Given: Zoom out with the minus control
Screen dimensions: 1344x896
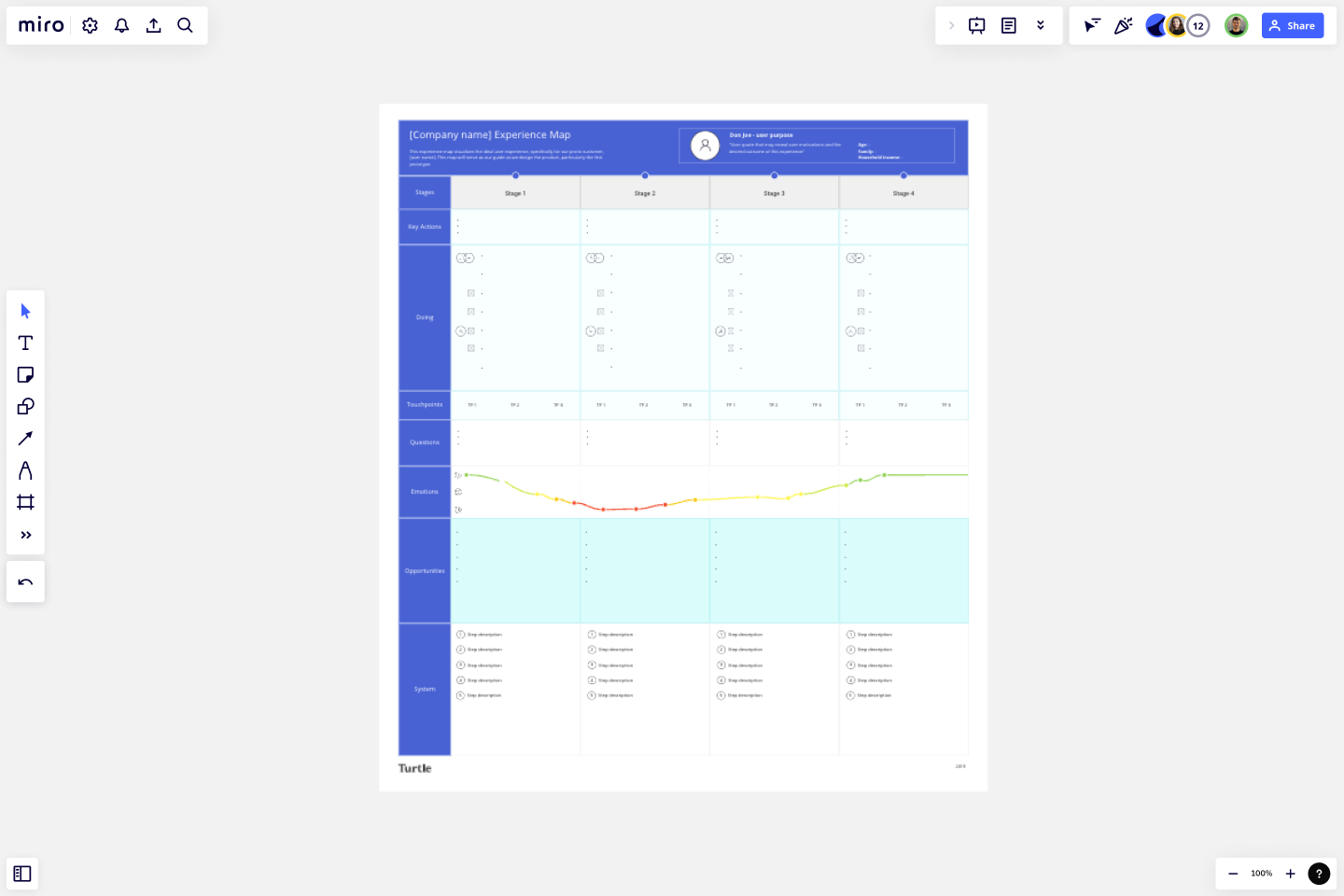Looking at the screenshot, I should click(x=1234, y=874).
